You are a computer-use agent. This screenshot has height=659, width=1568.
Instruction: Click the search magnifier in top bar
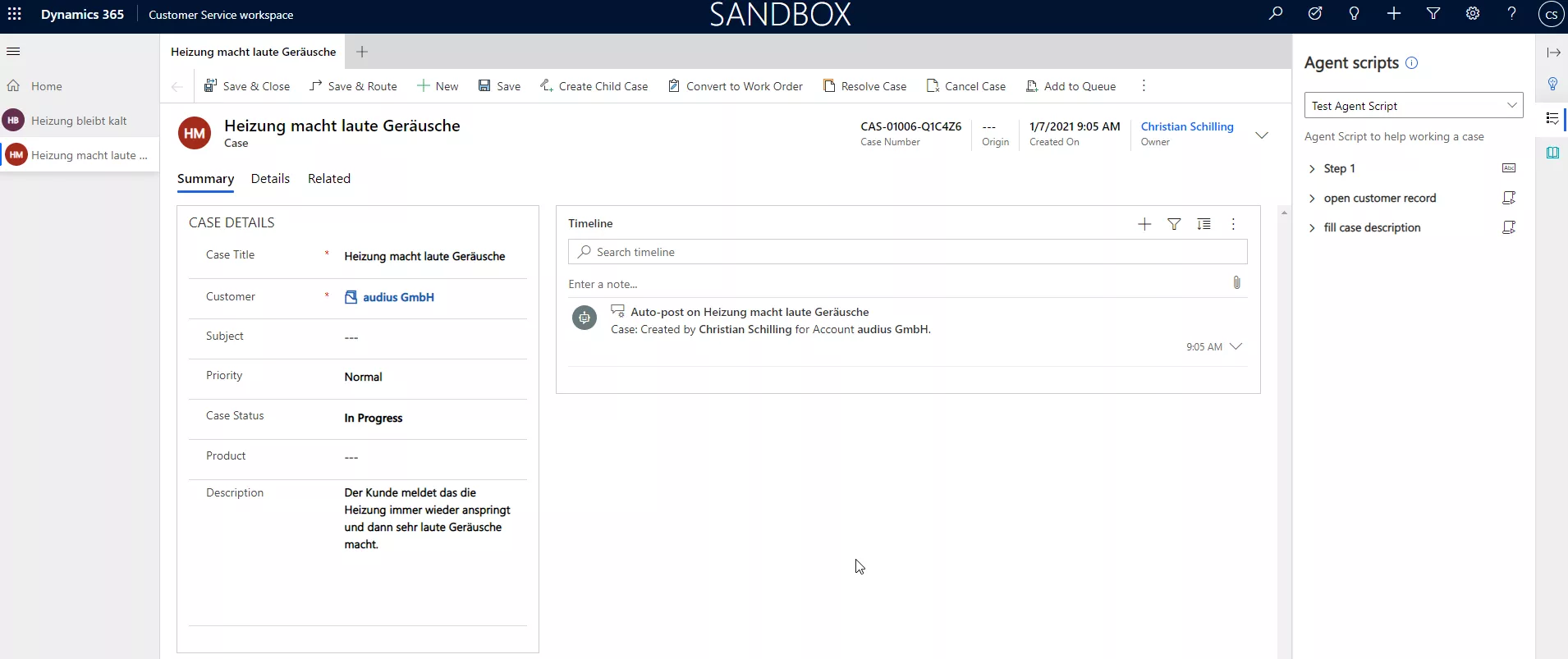[x=1276, y=14]
